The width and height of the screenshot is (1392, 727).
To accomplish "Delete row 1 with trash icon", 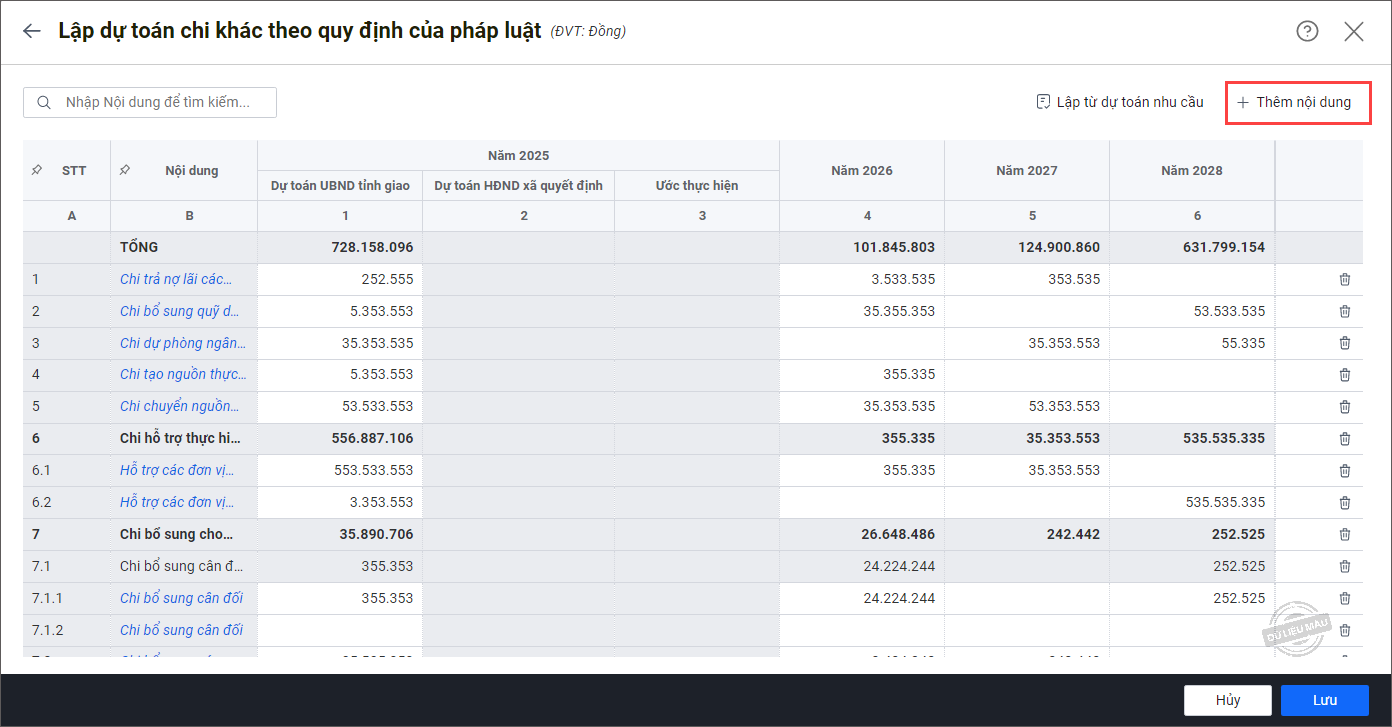I will tap(1345, 280).
